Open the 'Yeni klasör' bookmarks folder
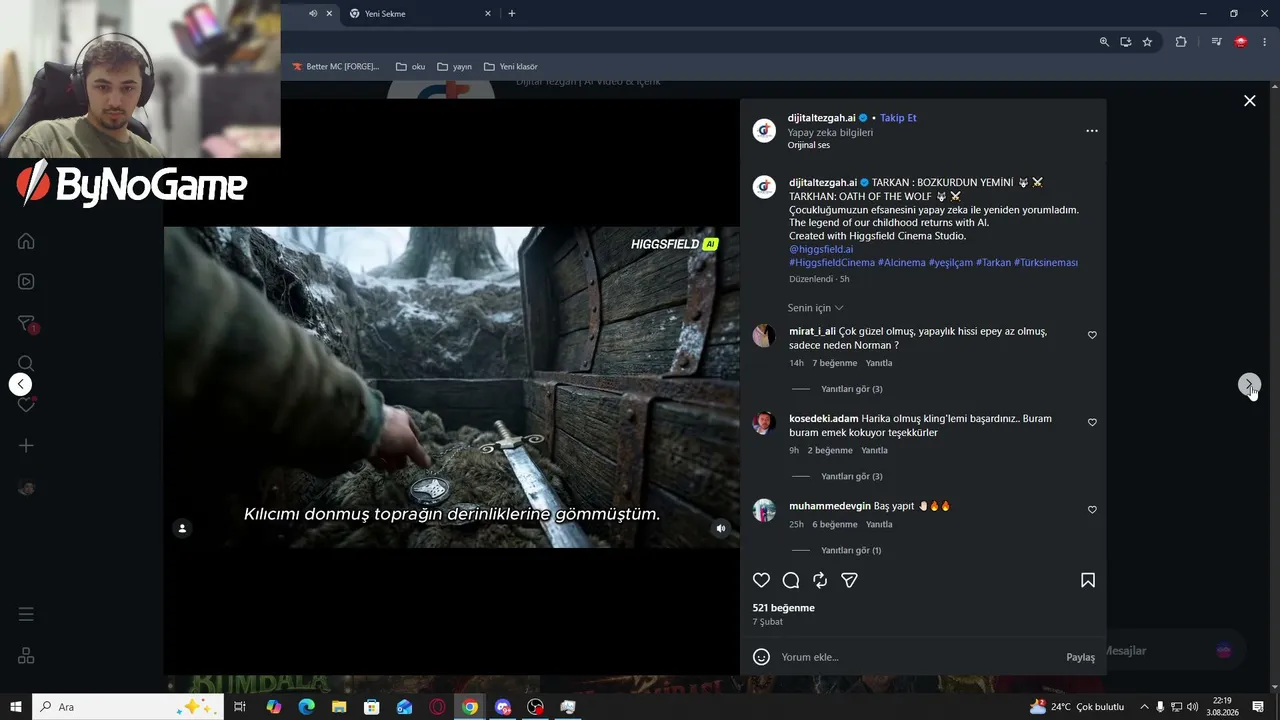This screenshot has height=720, width=1280. [x=511, y=67]
